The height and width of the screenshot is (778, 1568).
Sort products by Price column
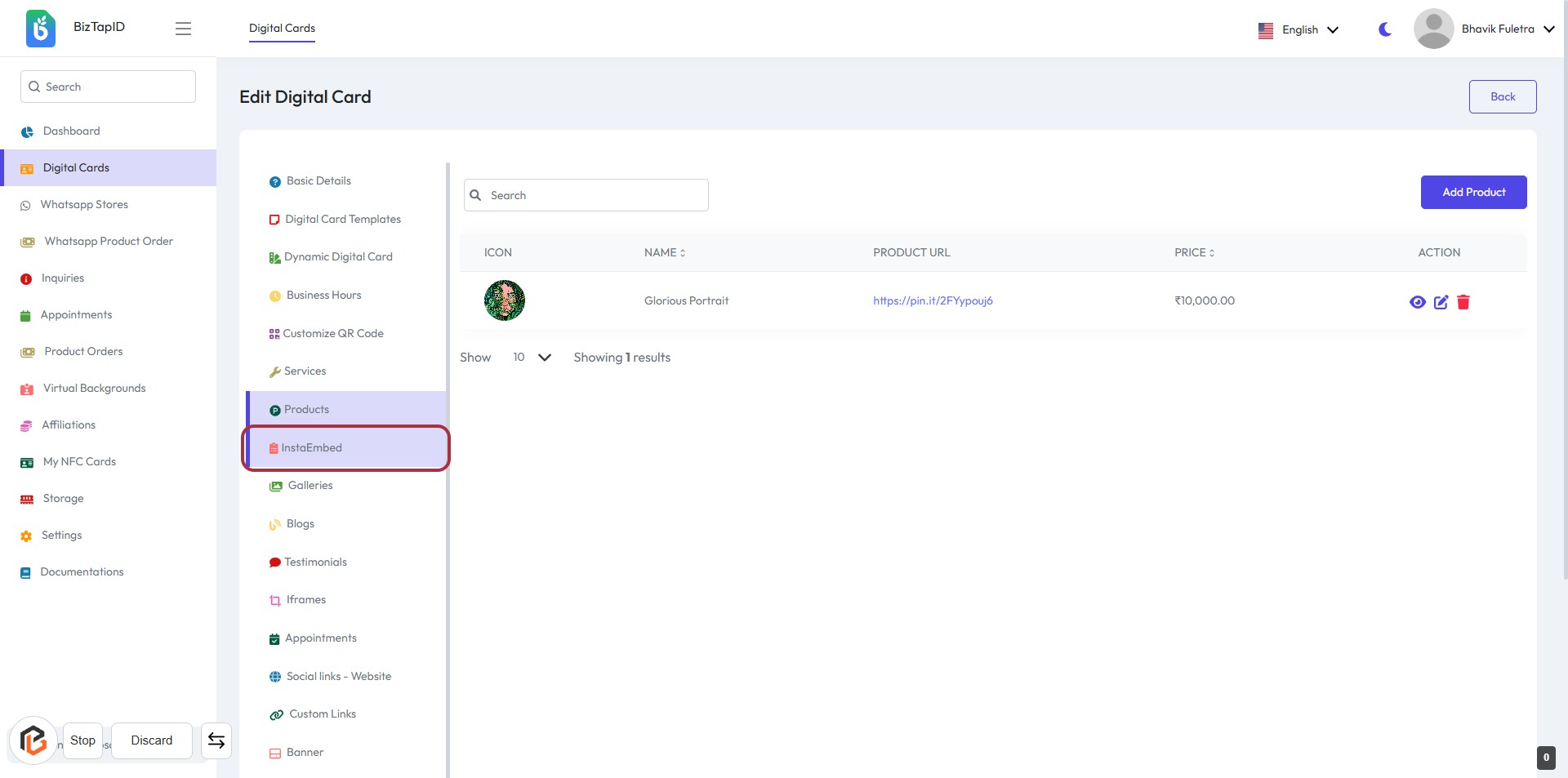1194,253
